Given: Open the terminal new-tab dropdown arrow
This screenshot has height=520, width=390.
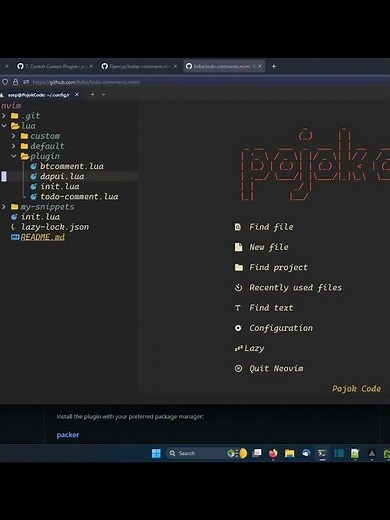Looking at the screenshot, I should 104,95.
